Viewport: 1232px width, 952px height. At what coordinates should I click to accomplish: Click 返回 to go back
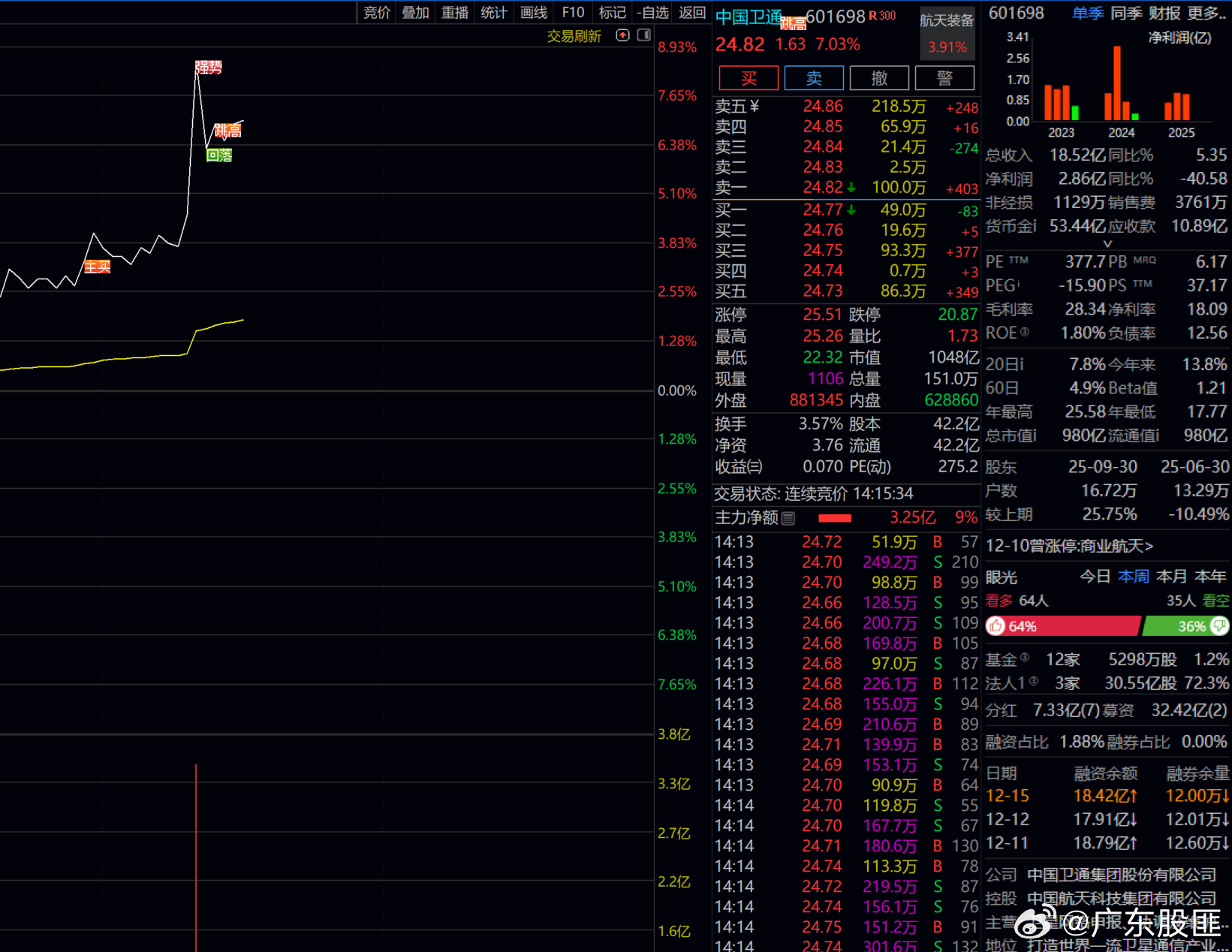(692, 12)
